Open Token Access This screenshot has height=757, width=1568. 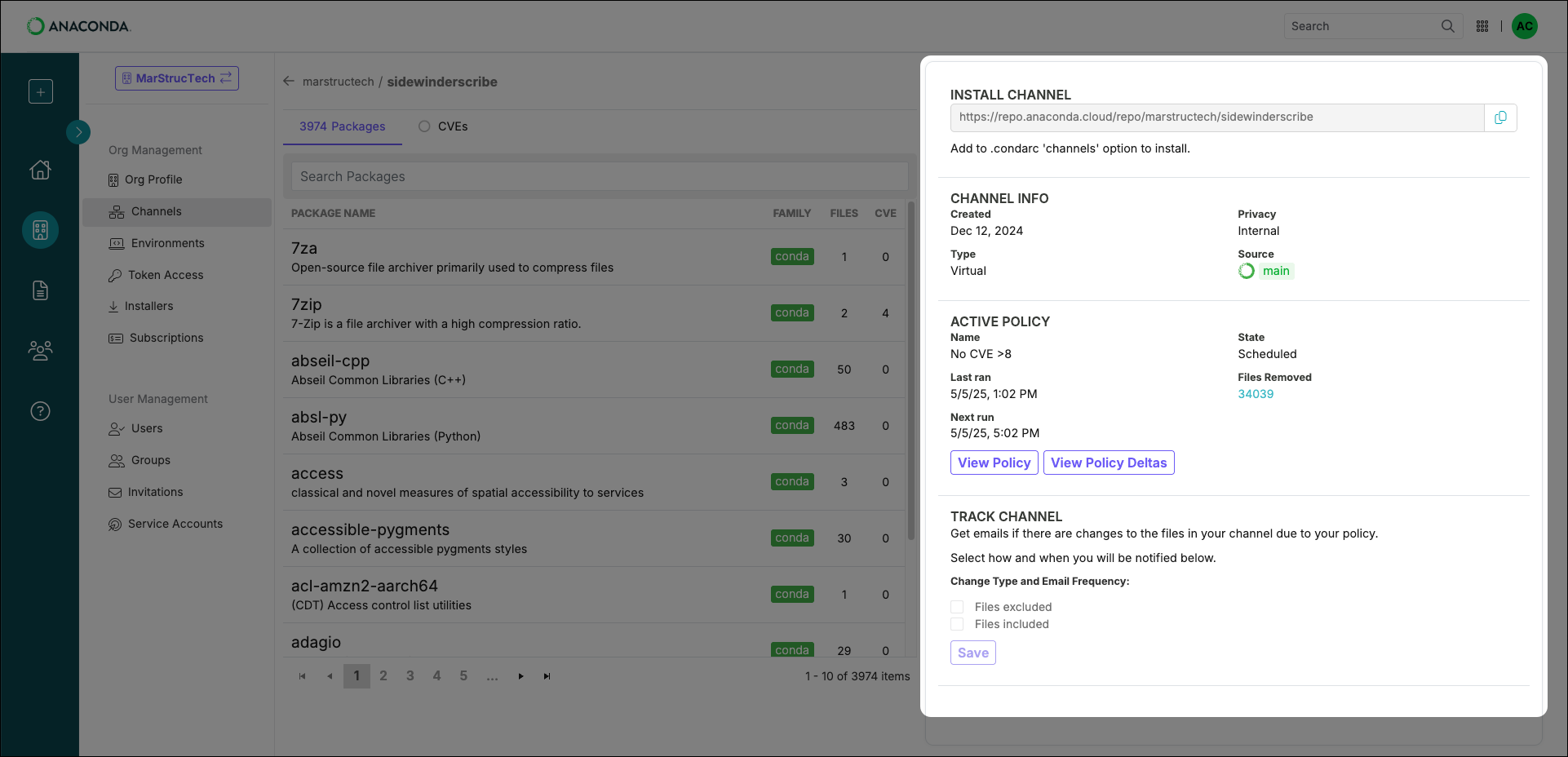coord(156,275)
